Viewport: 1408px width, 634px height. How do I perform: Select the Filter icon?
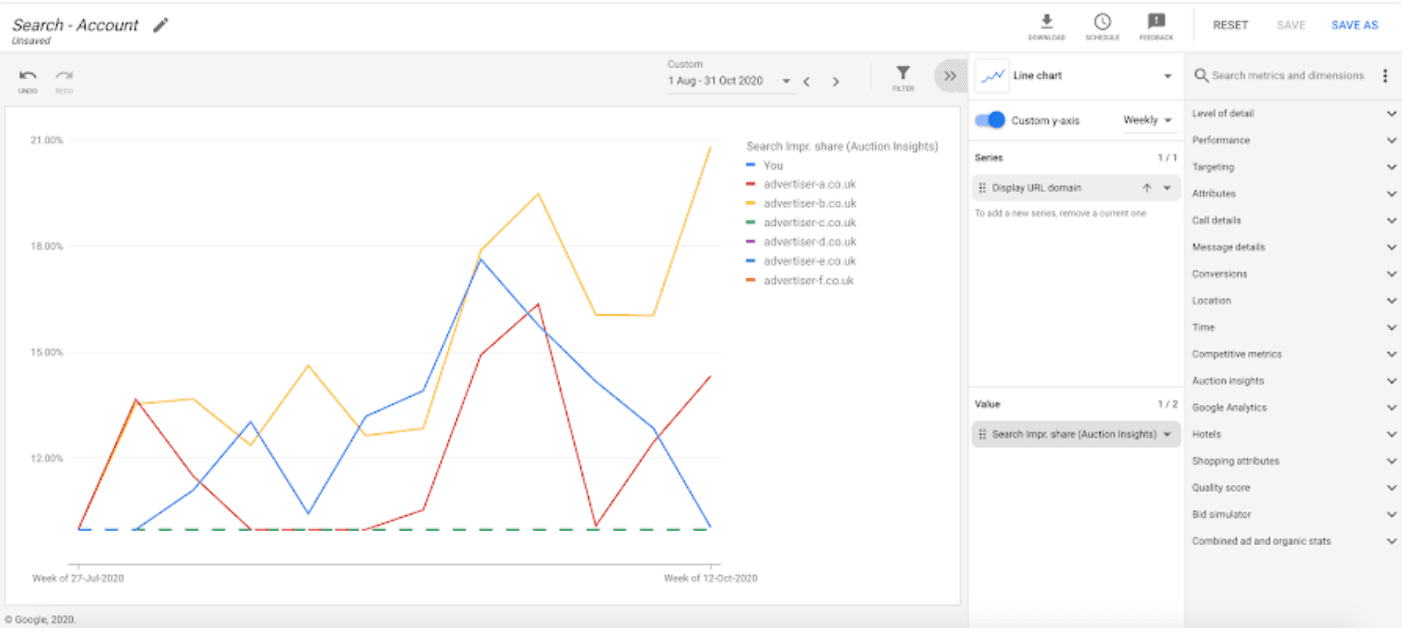coord(902,75)
